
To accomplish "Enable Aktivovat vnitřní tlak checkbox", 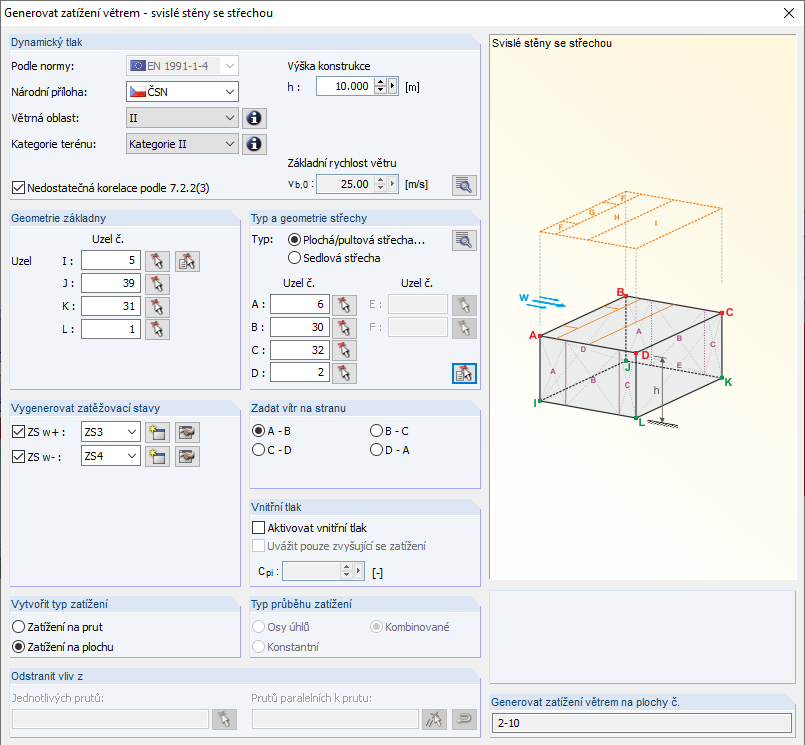I will click(x=258, y=528).
